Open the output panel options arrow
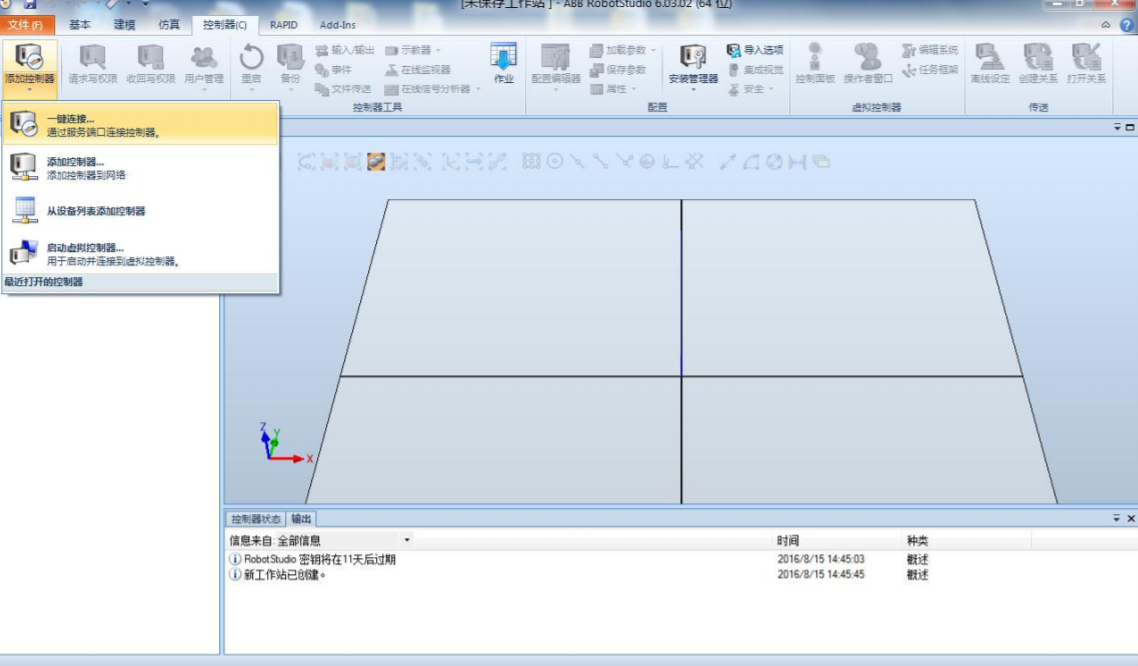 pyautogui.click(x=1116, y=518)
